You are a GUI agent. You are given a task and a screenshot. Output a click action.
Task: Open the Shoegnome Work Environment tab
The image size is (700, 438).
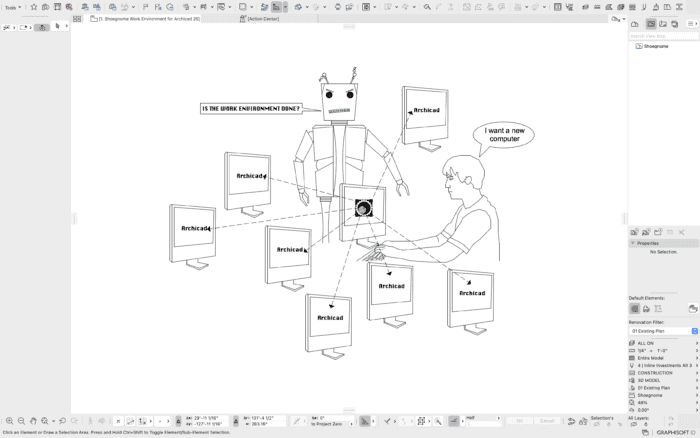point(145,19)
